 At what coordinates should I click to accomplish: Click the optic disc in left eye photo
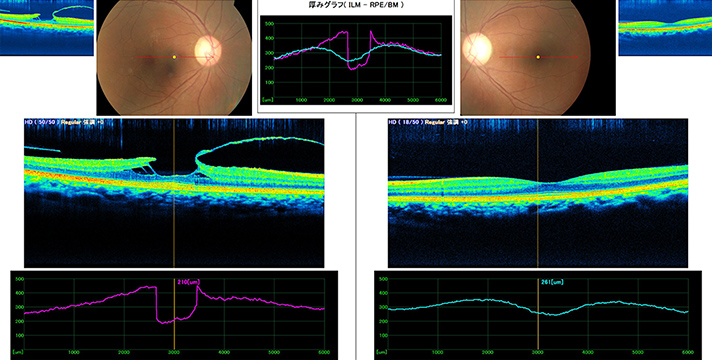(476, 48)
